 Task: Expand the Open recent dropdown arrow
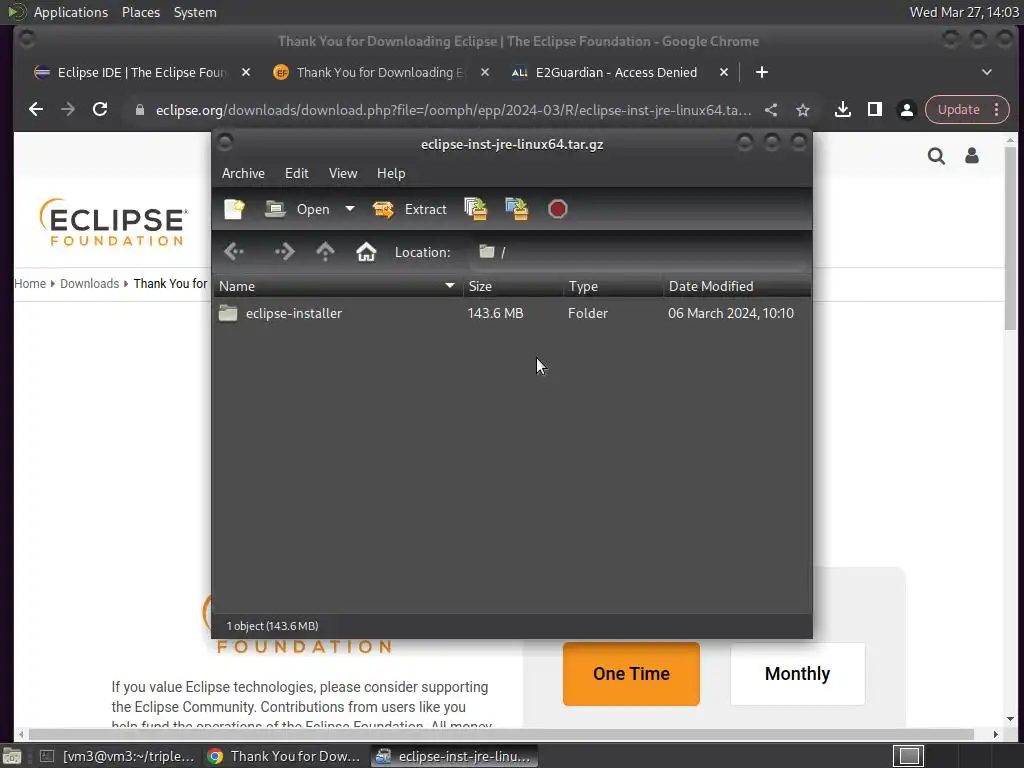[x=350, y=209]
